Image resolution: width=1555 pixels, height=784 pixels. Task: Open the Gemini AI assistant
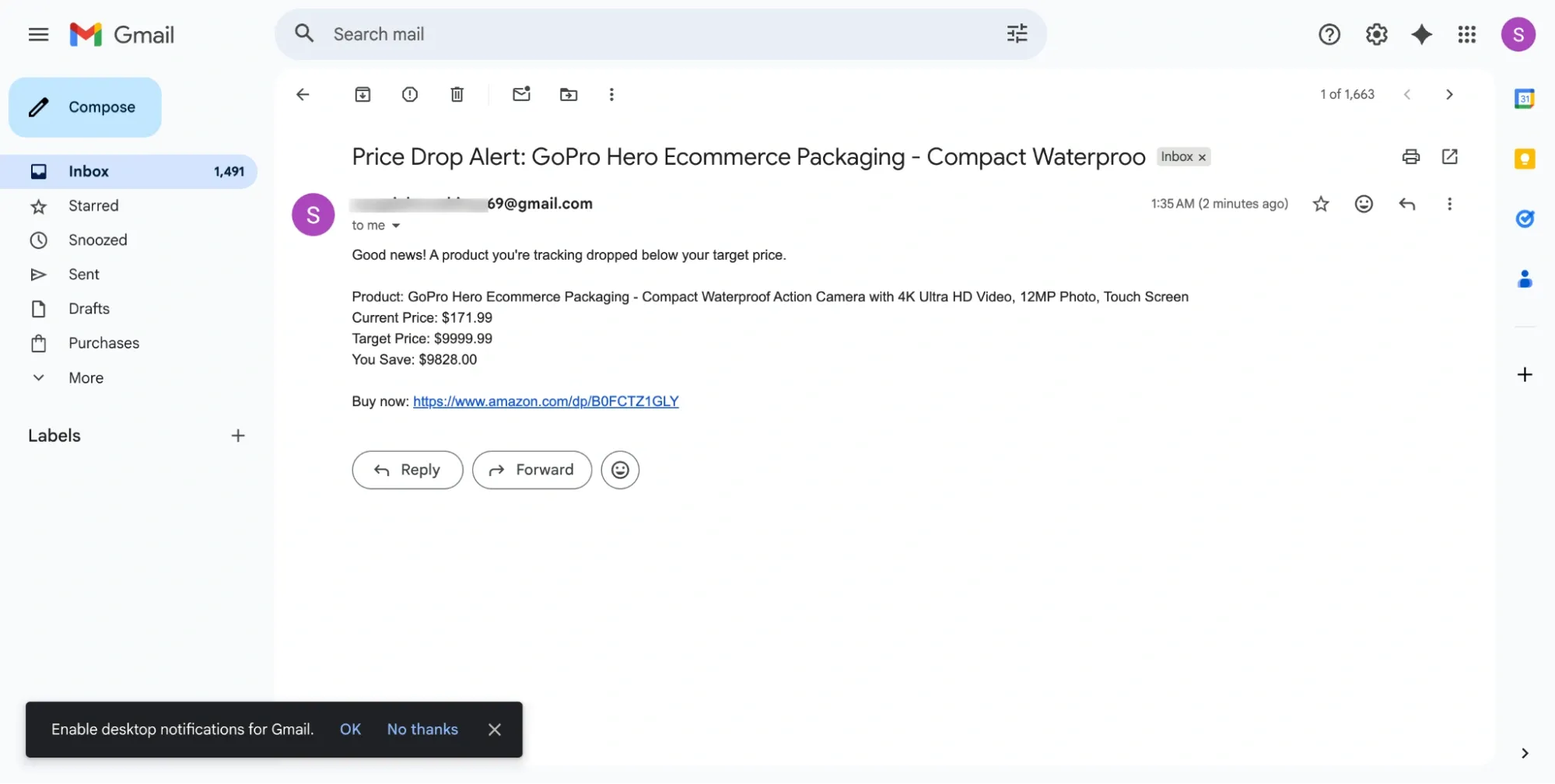1421,34
